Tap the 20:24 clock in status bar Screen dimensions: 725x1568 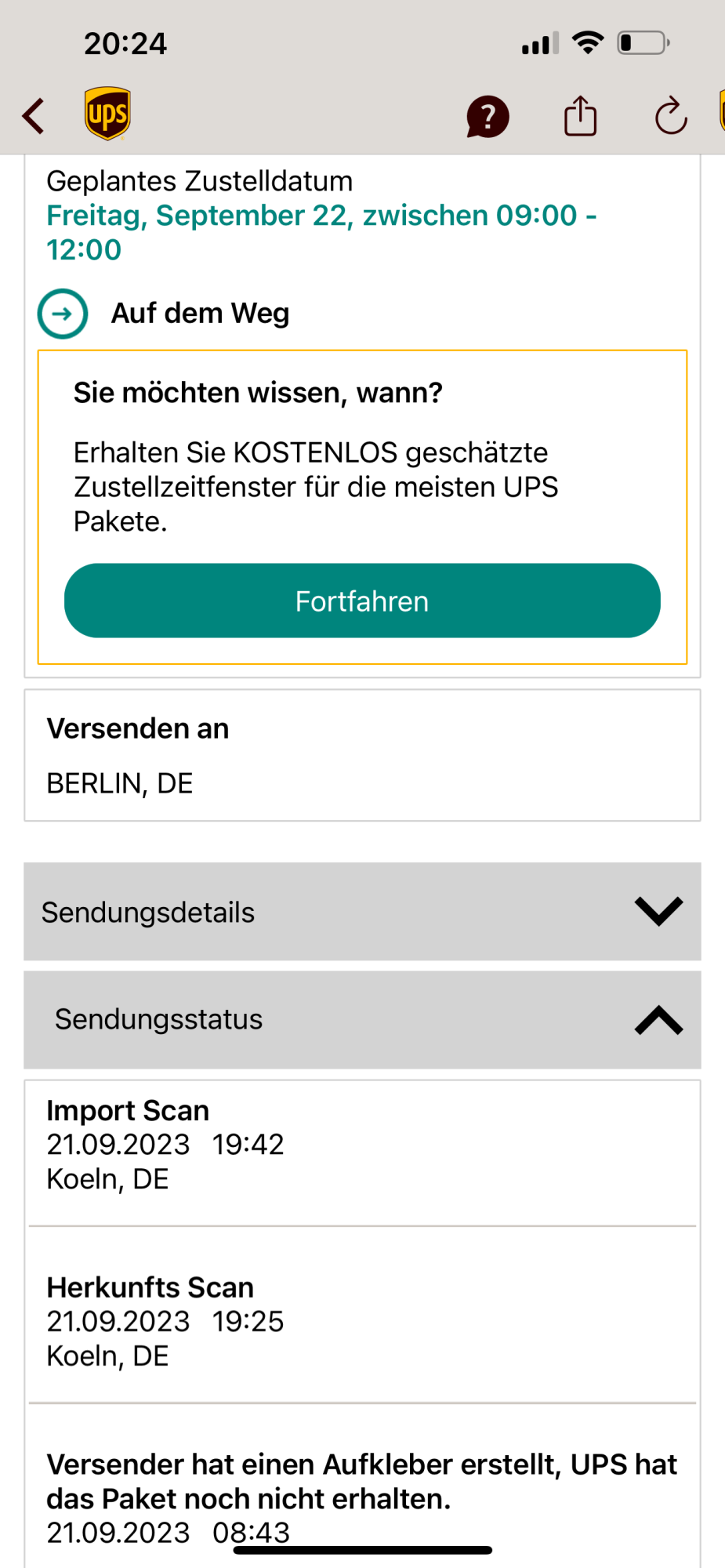click(x=125, y=44)
